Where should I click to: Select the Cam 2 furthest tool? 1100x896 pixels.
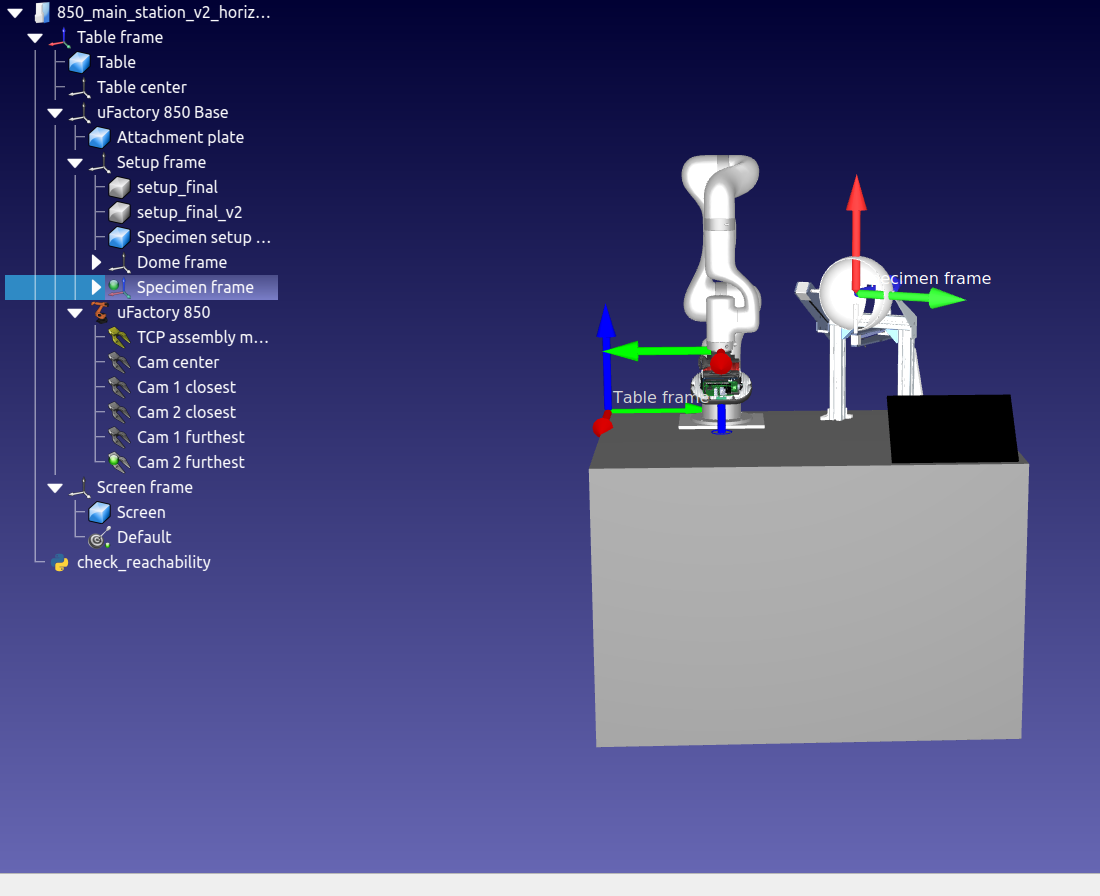tap(191, 462)
